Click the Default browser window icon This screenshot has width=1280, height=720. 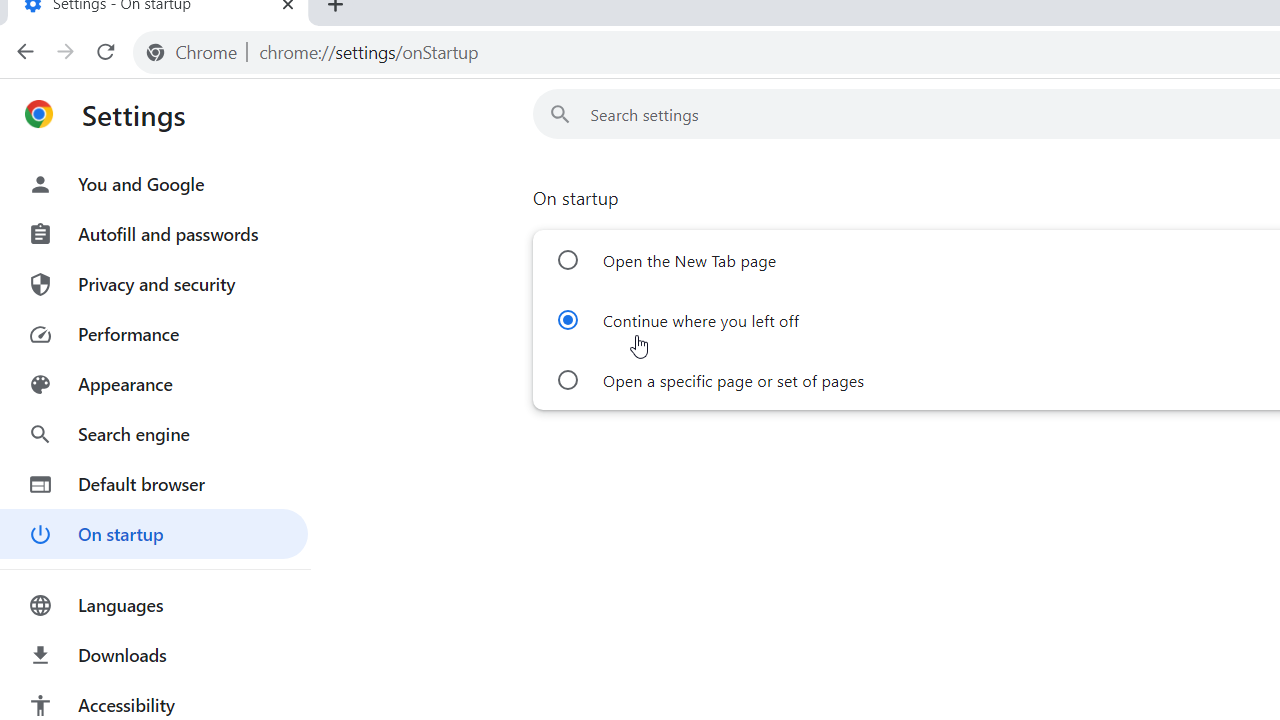(x=40, y=484)
